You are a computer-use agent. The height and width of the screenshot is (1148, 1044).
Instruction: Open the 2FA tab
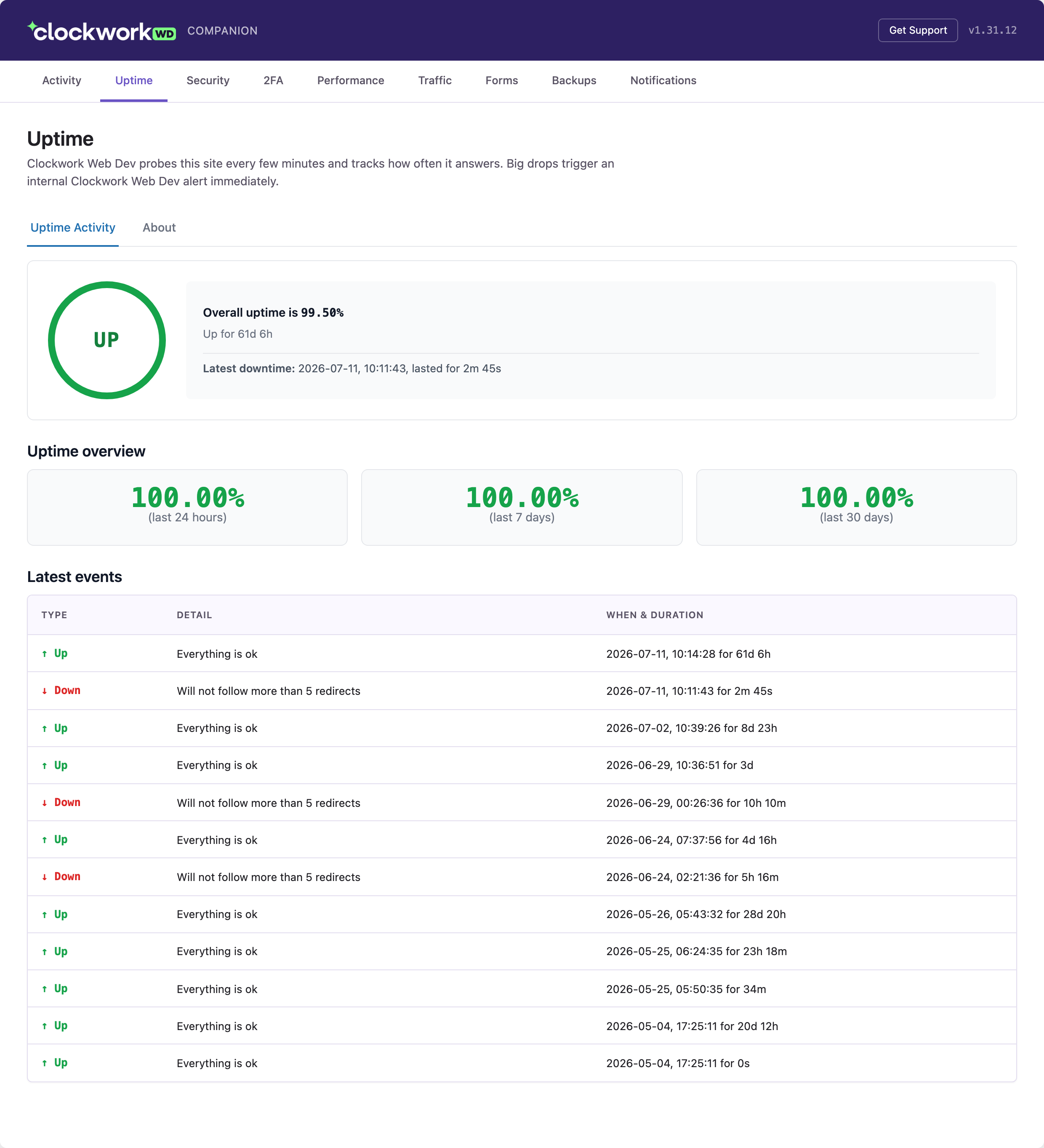pos(273,80)
